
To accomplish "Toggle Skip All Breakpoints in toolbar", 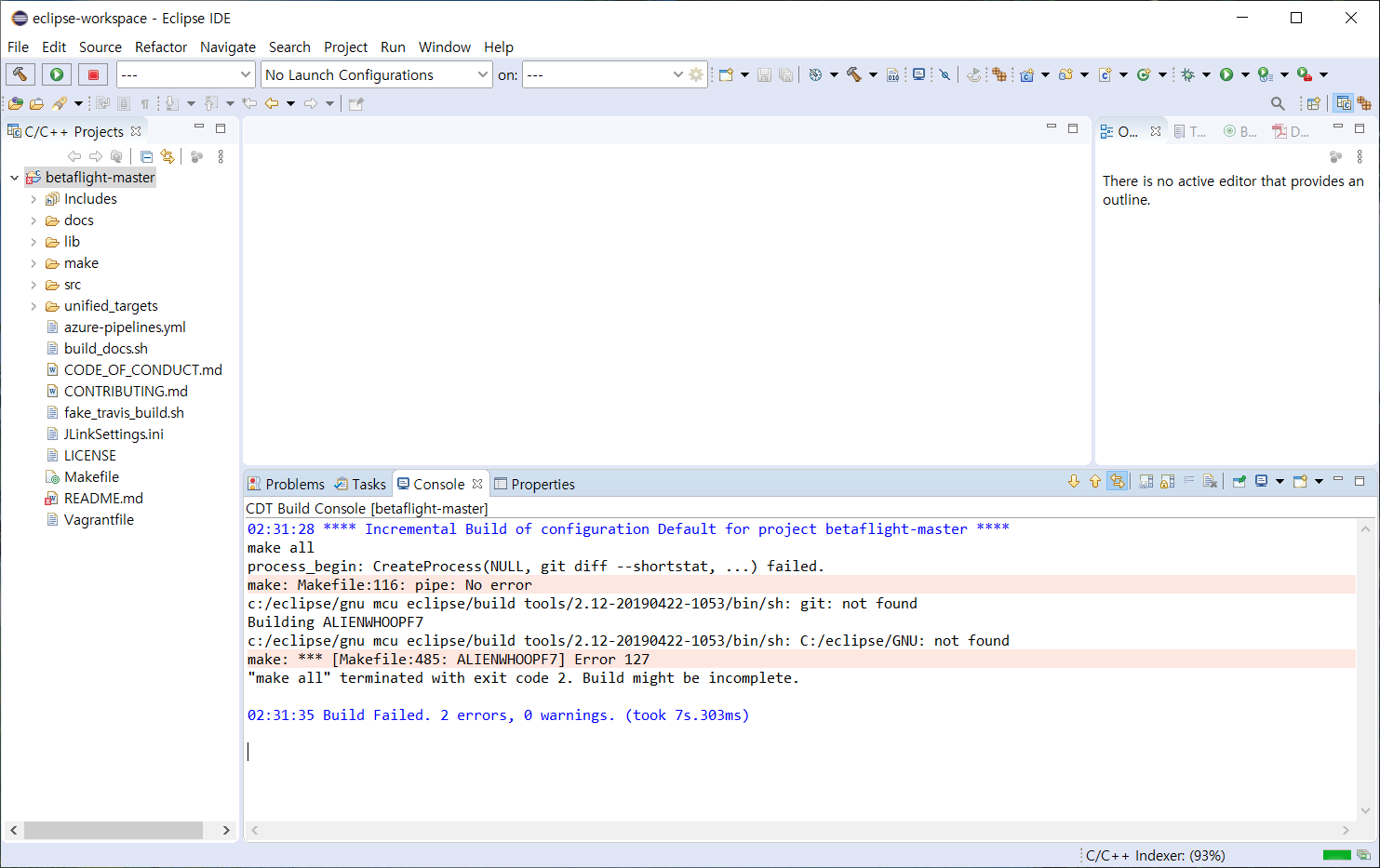I will (945, 74).
